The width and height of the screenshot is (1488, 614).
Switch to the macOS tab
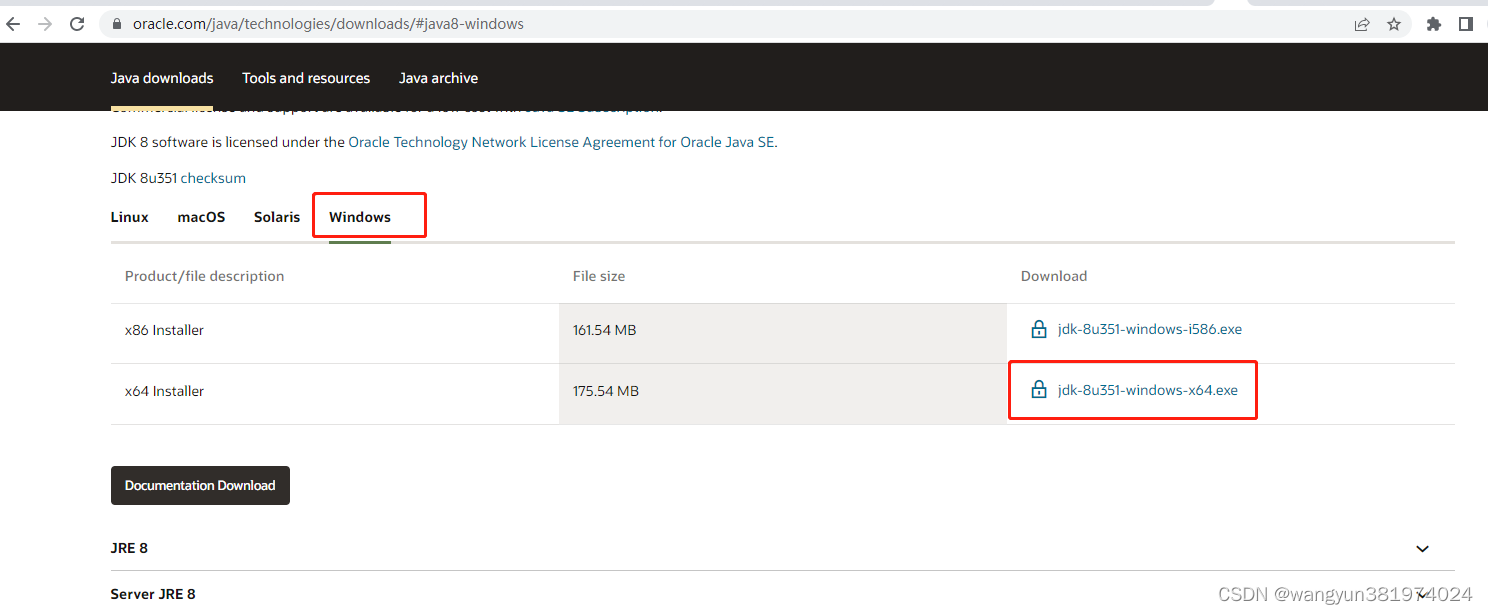(201, 217)
